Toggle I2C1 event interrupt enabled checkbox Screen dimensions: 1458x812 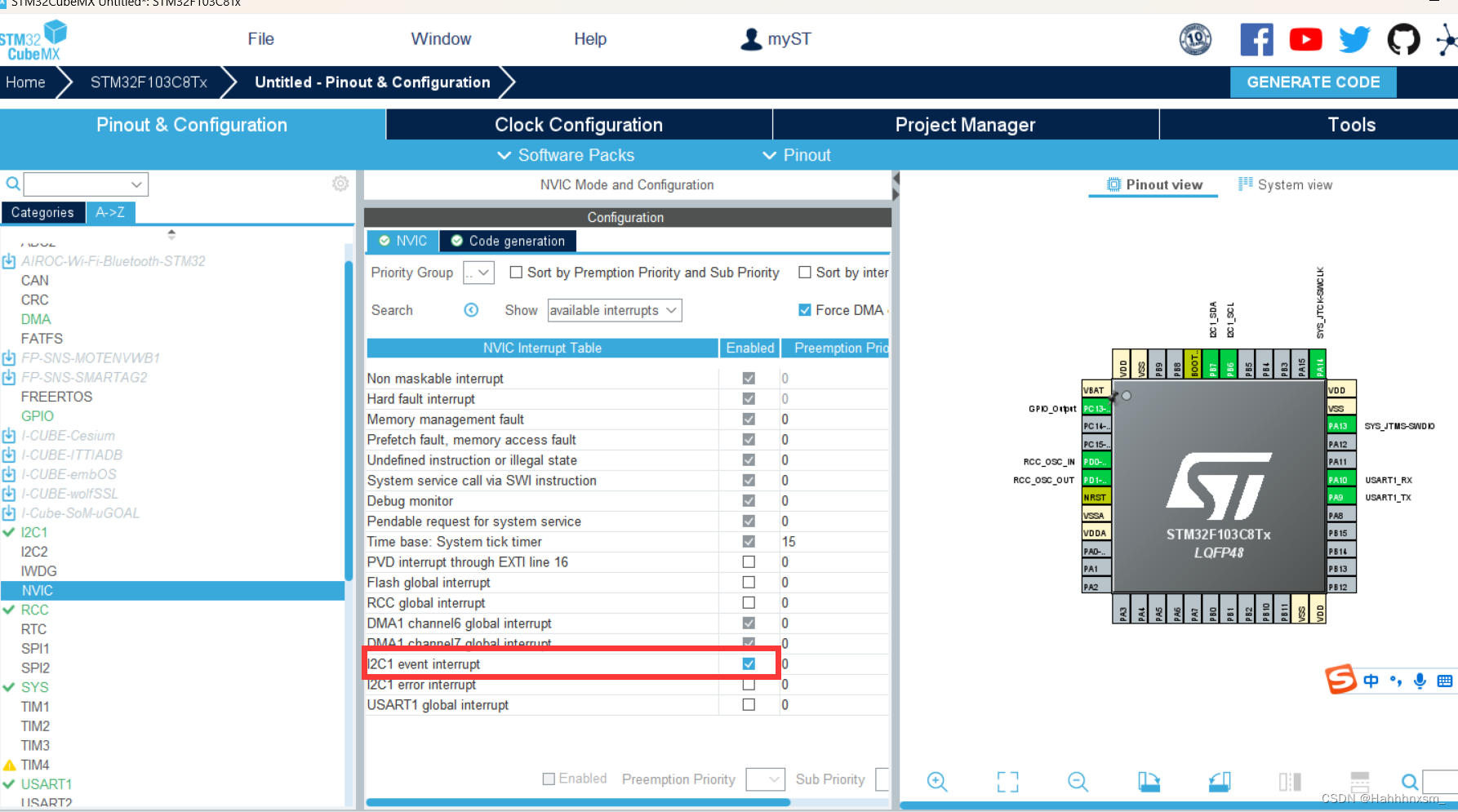click(x=749, y=663)
